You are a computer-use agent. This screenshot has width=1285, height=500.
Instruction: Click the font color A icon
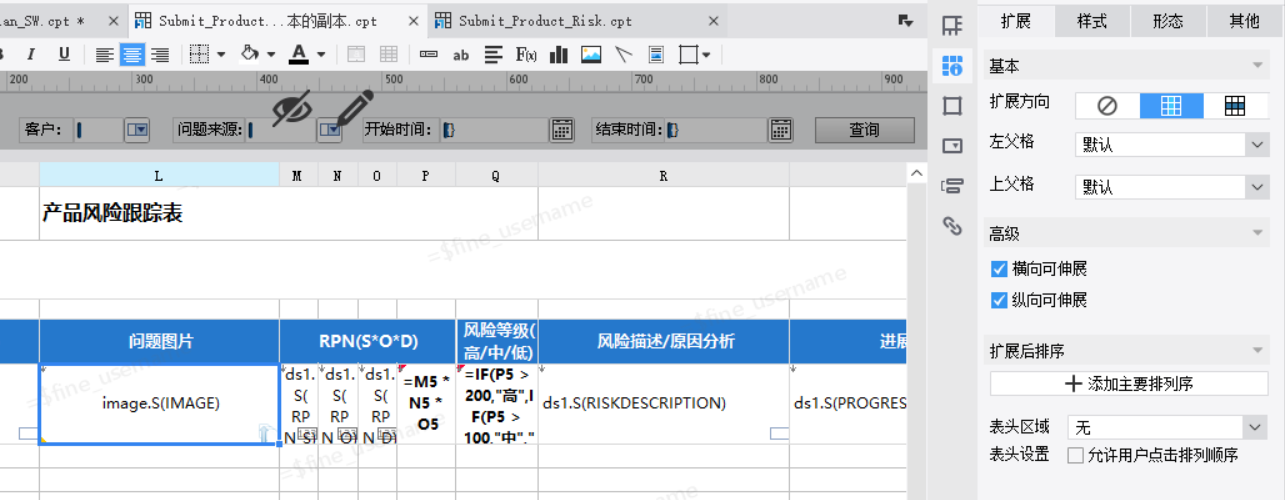tap(299, 55)
